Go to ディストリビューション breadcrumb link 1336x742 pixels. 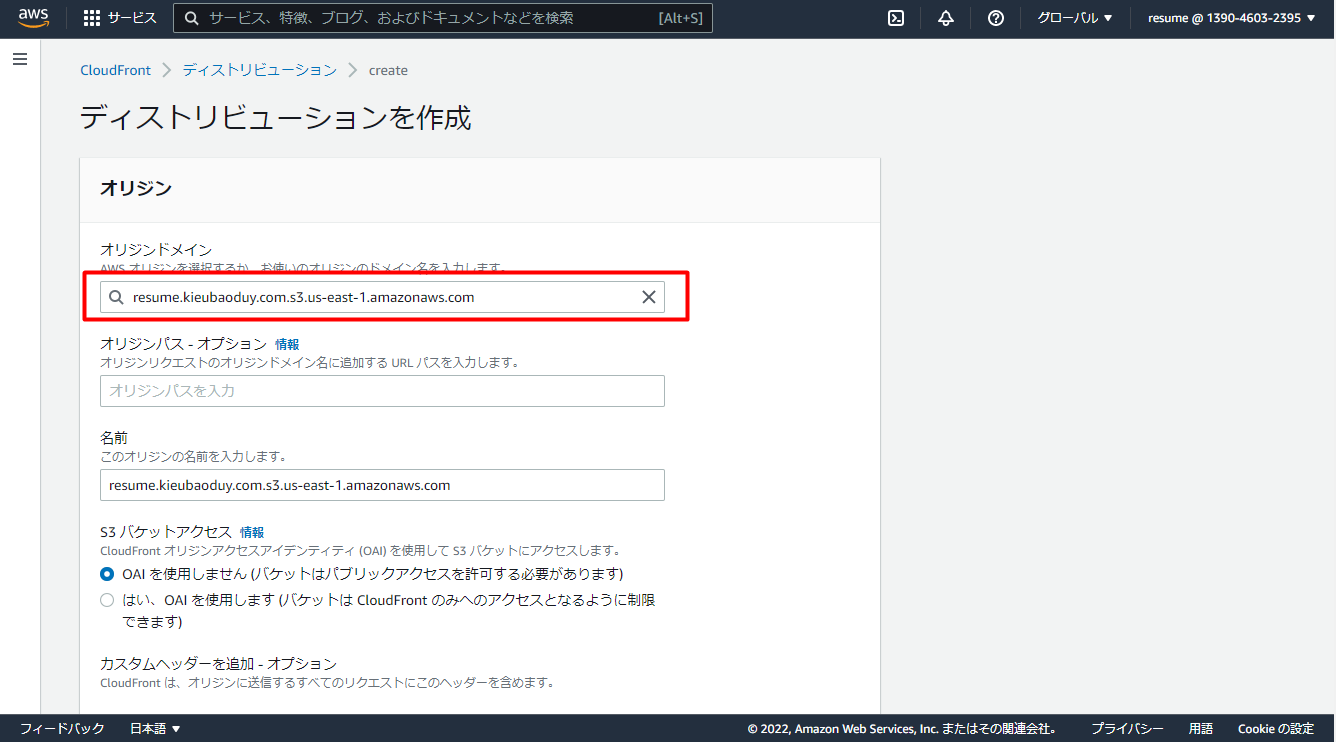259,70
